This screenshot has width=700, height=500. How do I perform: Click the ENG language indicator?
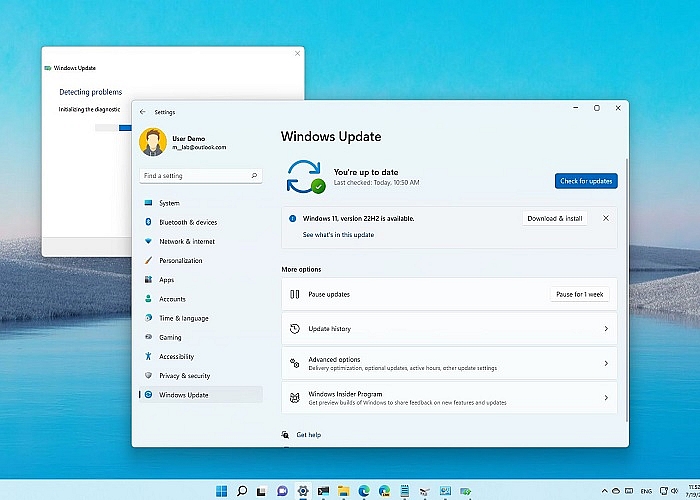coord(646,491)
